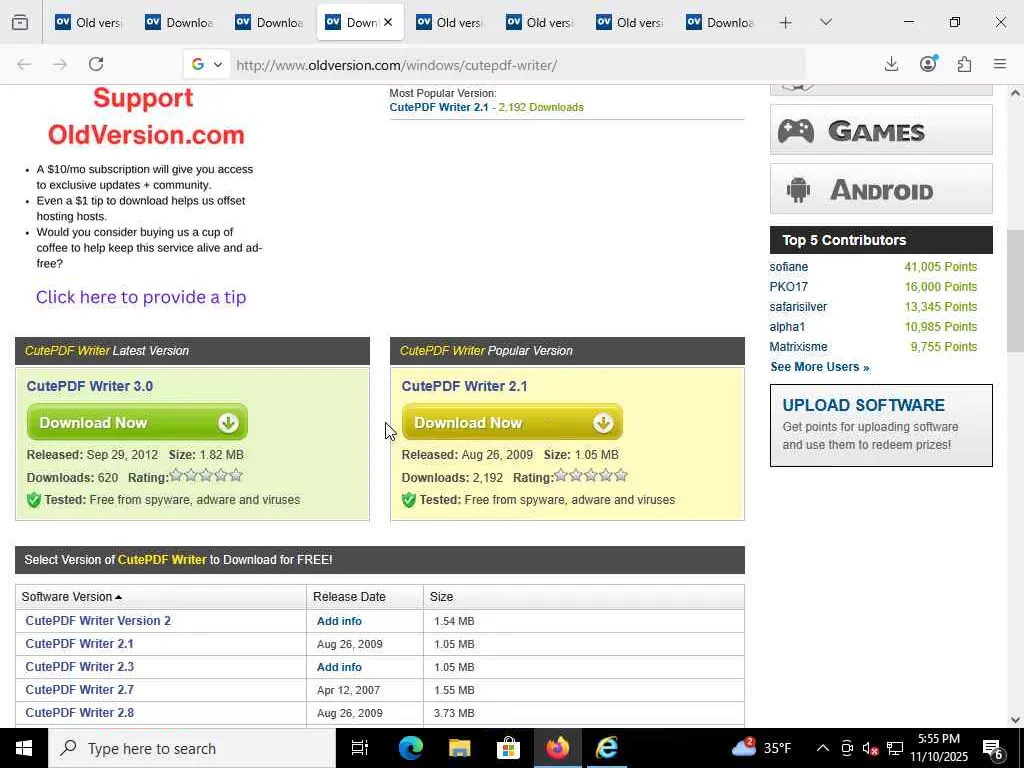Open the Google search engine dropdown

207,65
